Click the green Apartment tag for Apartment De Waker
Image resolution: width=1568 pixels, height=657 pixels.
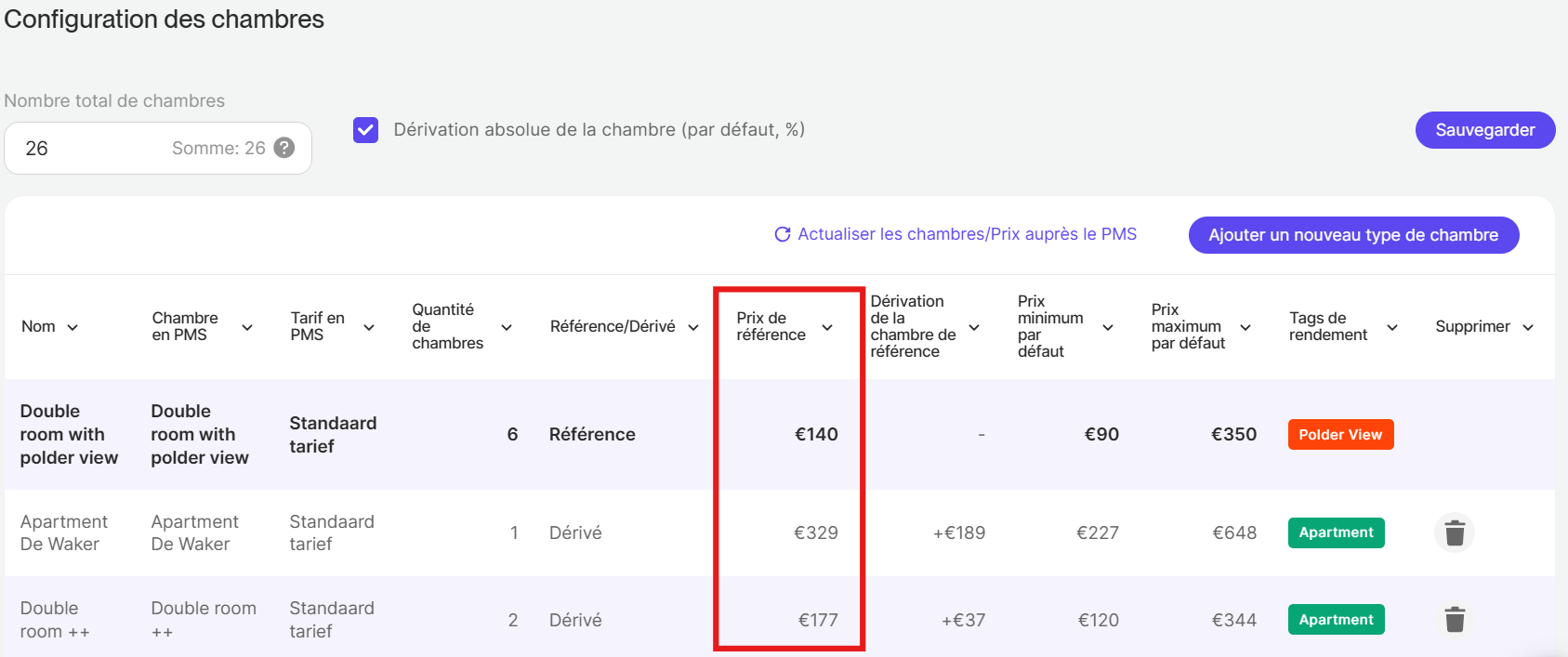(x=1336, y=532)
